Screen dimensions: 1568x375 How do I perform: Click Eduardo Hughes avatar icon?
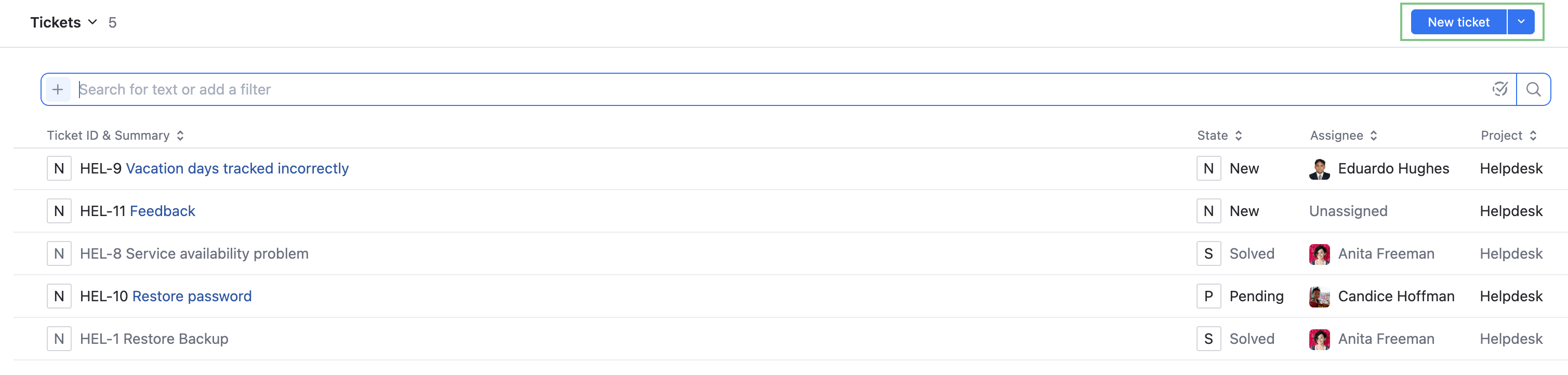pos(1319,169)
